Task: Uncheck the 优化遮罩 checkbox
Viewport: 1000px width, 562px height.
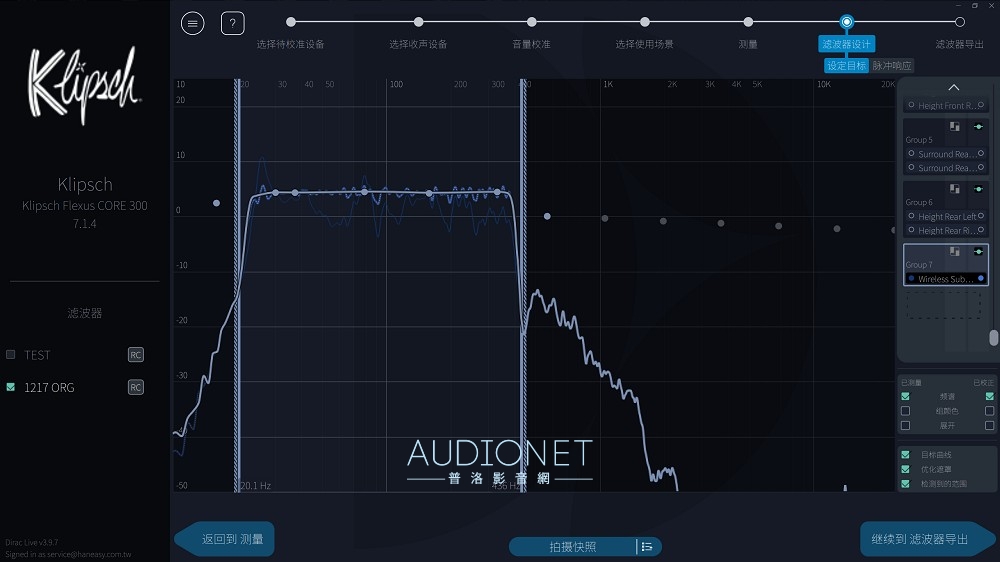Action: point(906,469)
